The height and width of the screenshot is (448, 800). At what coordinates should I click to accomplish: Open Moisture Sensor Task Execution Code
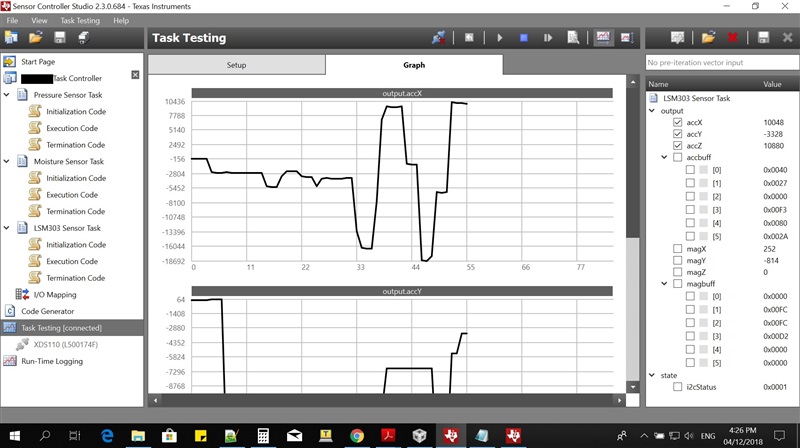72,195
